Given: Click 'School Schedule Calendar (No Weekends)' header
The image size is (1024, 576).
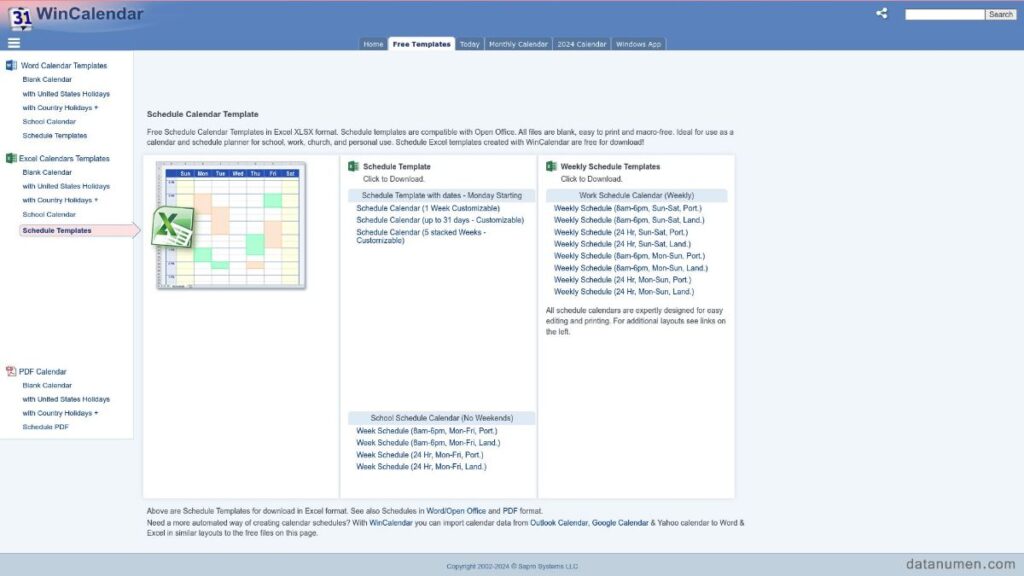Looking at the screenshot, I should [x=441, y=418].
